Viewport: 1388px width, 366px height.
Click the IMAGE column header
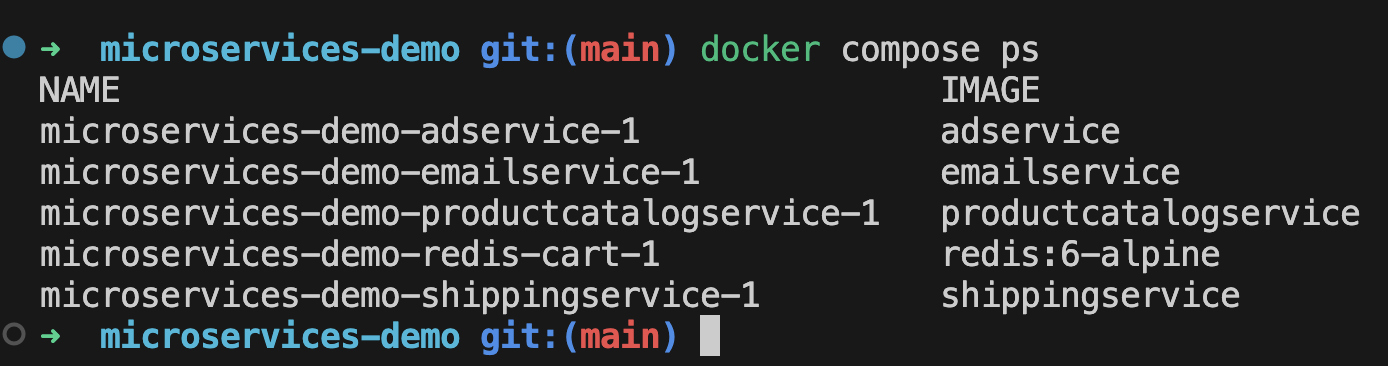coord(990,91)
